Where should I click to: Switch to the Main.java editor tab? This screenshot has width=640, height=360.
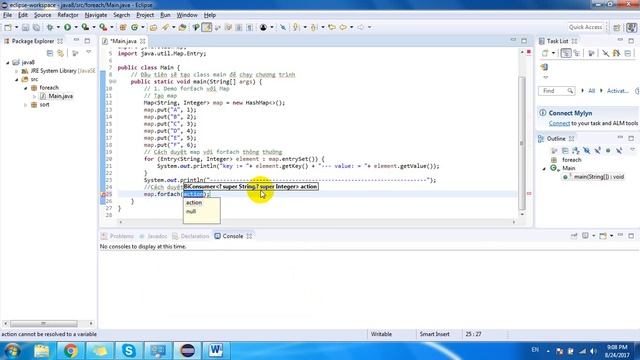tap(124, 41)
